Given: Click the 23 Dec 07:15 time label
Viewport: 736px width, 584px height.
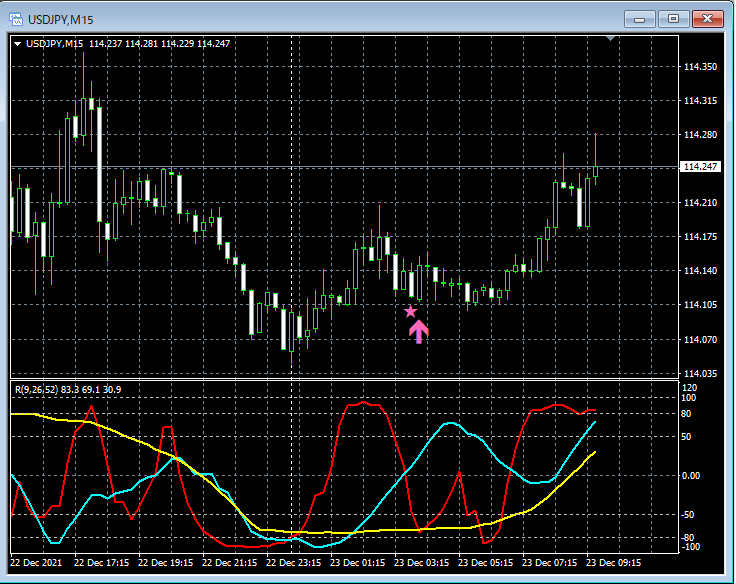Looking at the screenshot, I should (550, 562).
